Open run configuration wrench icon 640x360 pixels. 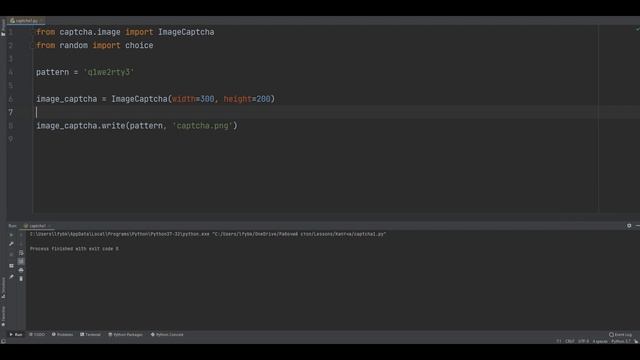pyautogui.click(x=11, y=244)
